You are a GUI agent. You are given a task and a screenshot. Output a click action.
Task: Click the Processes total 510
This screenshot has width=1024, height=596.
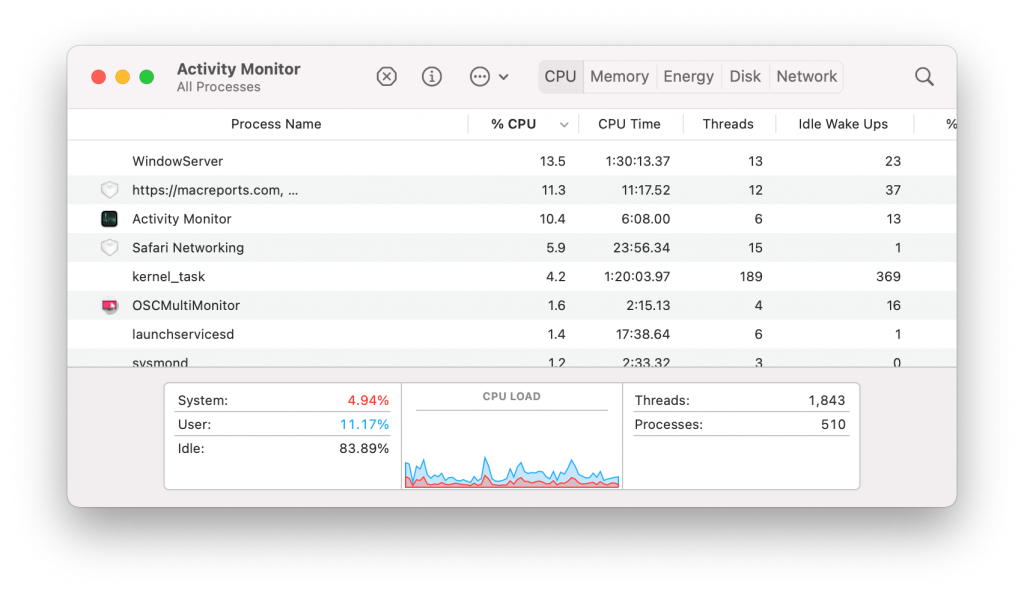[833, 424]
